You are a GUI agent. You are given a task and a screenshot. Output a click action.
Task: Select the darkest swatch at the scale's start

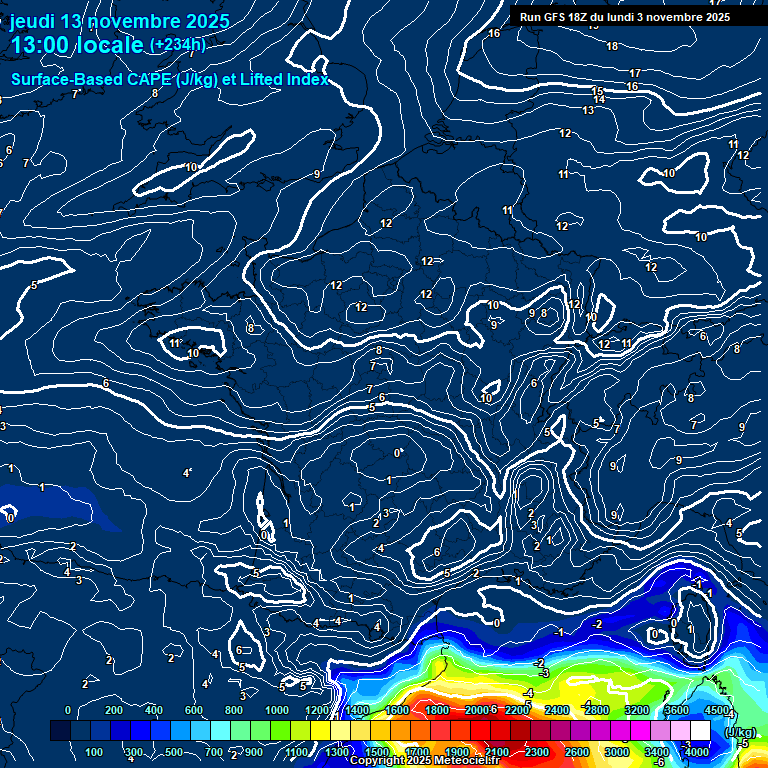60,730
